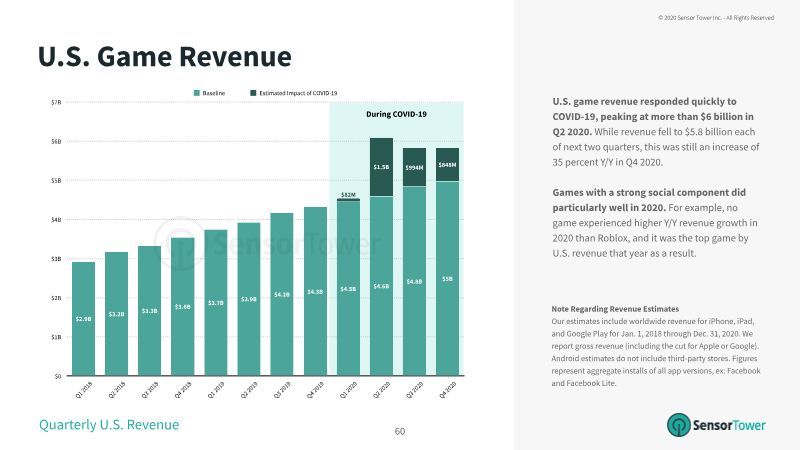The width and height of the screenshot is (800, 450).
Task: Select the Q3 2019 bar labeled $4.2B
Action: tap(282, 294)
